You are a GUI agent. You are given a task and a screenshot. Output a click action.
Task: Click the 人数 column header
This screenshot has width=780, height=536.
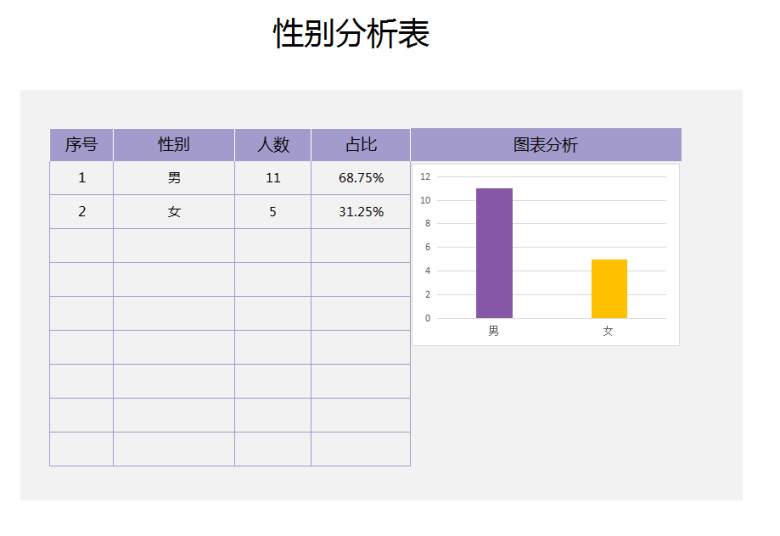(x=273, y=145)
